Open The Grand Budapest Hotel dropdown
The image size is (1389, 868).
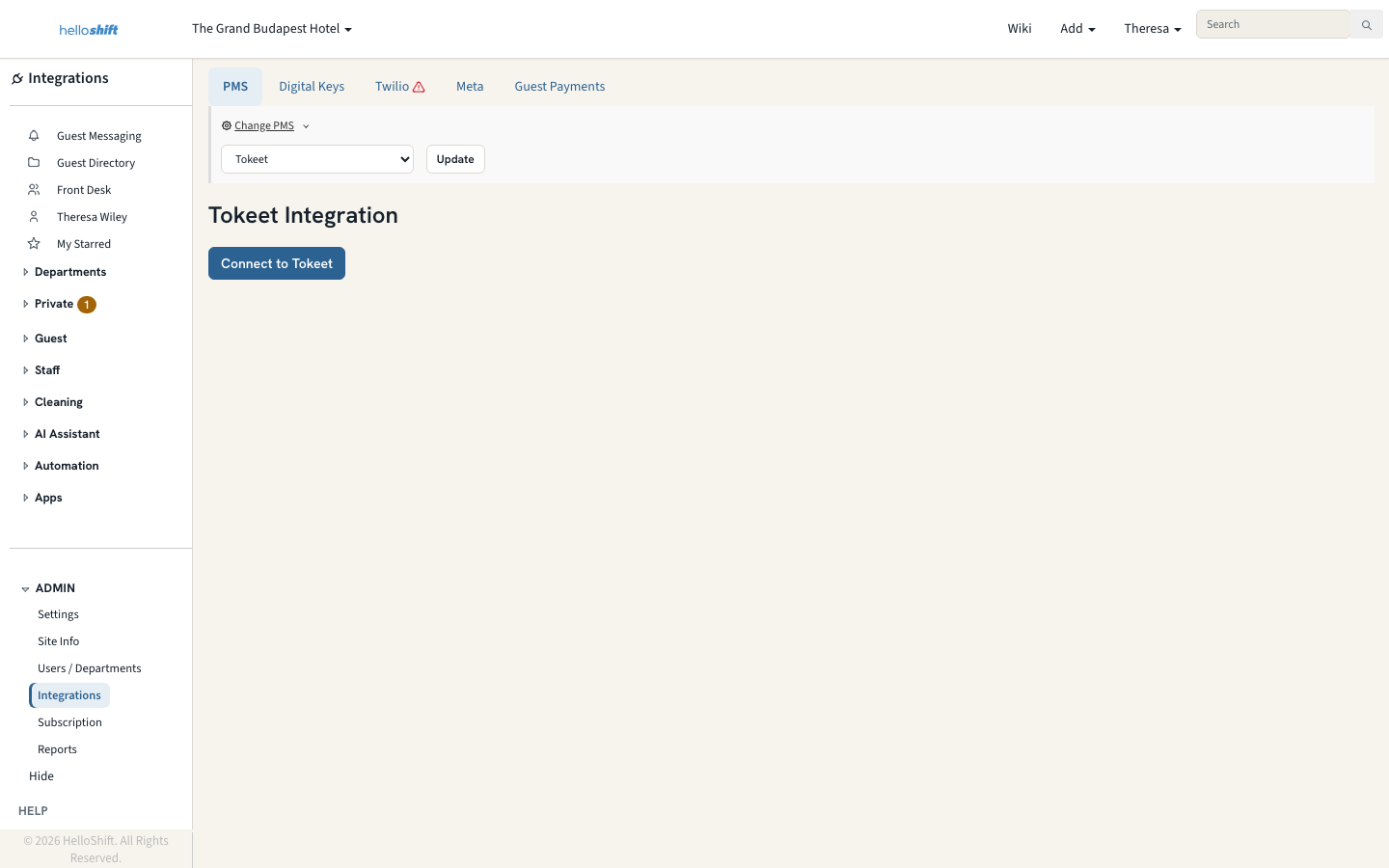[x=272, y=29]
